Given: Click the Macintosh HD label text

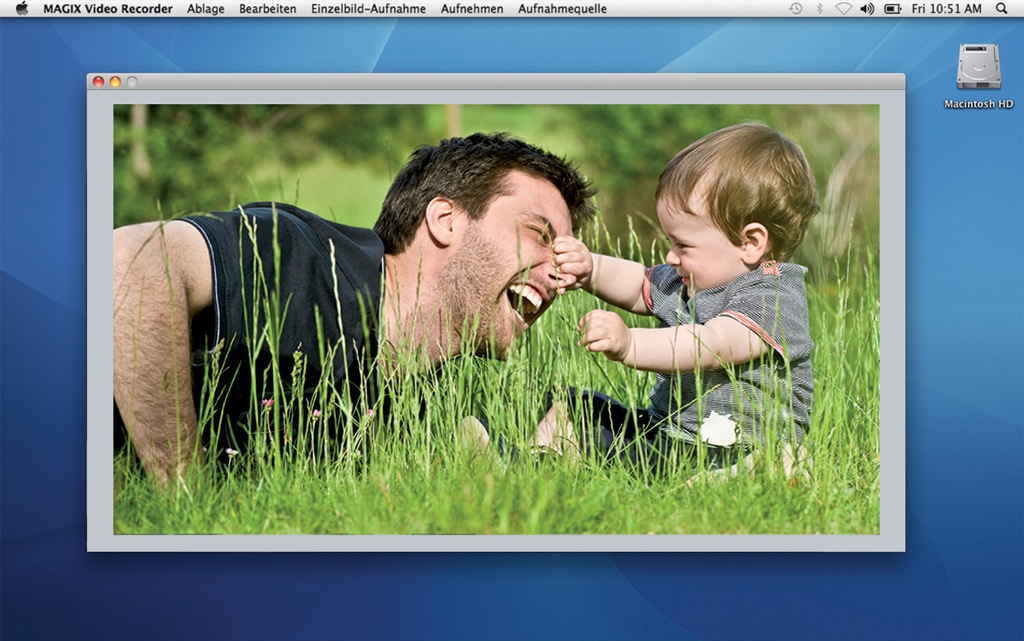Looking at the screenshot, I should (978, 104).
